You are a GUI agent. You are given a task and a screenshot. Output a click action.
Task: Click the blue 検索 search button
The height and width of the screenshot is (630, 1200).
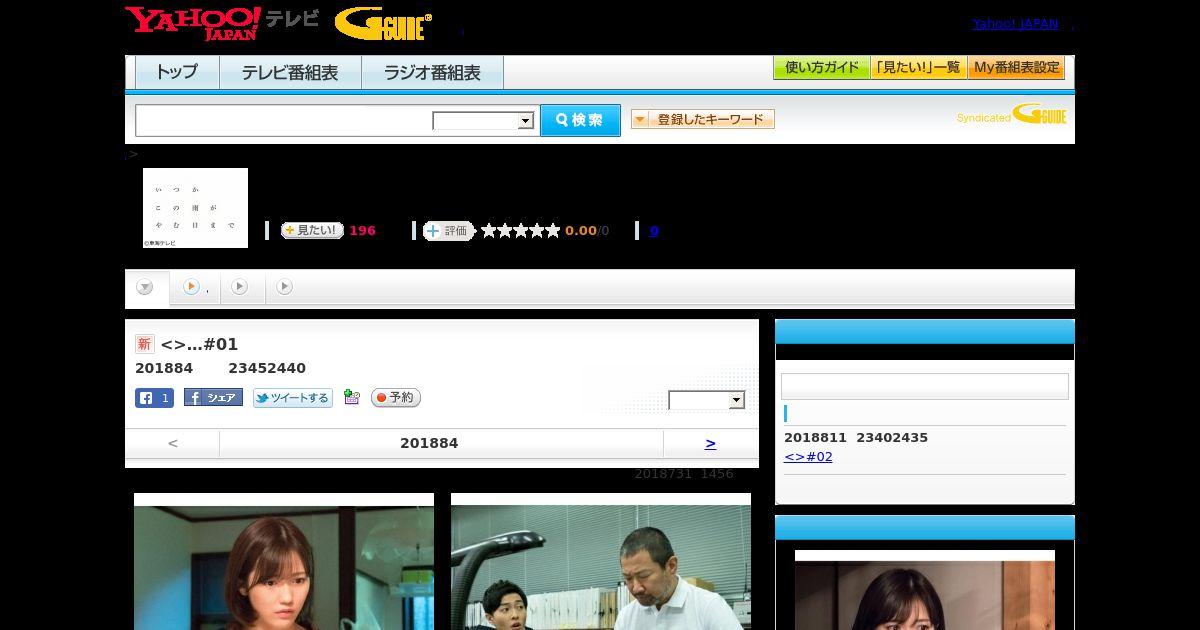(x=580, y=120)
